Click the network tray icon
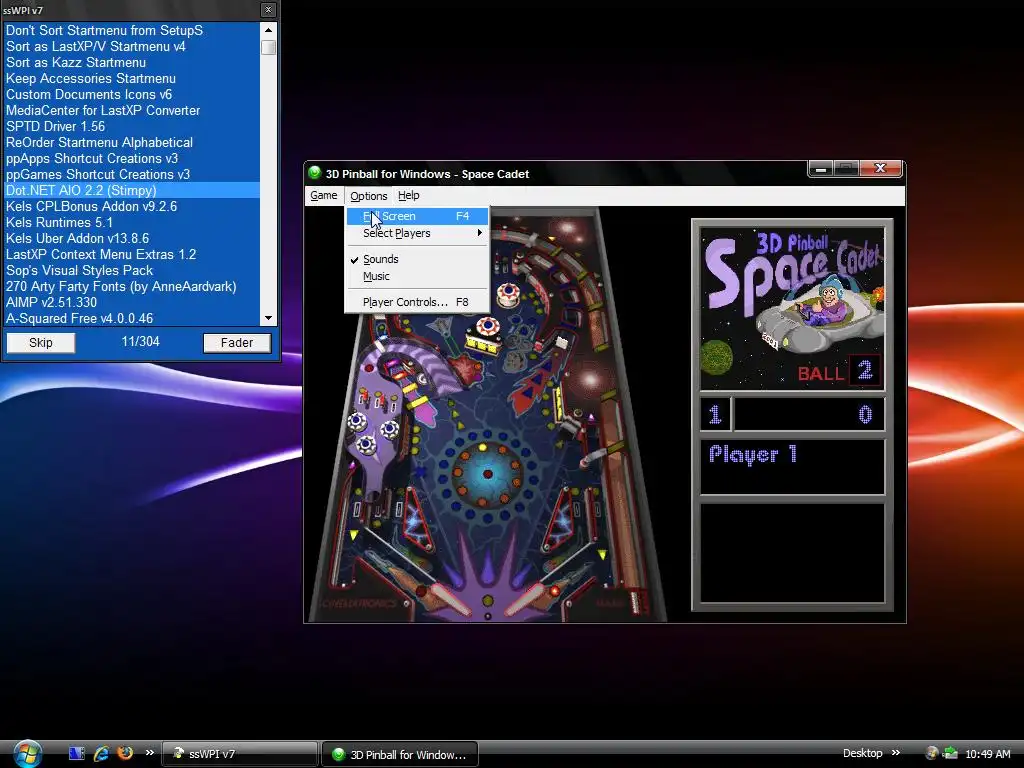 [x=949, y=754]
